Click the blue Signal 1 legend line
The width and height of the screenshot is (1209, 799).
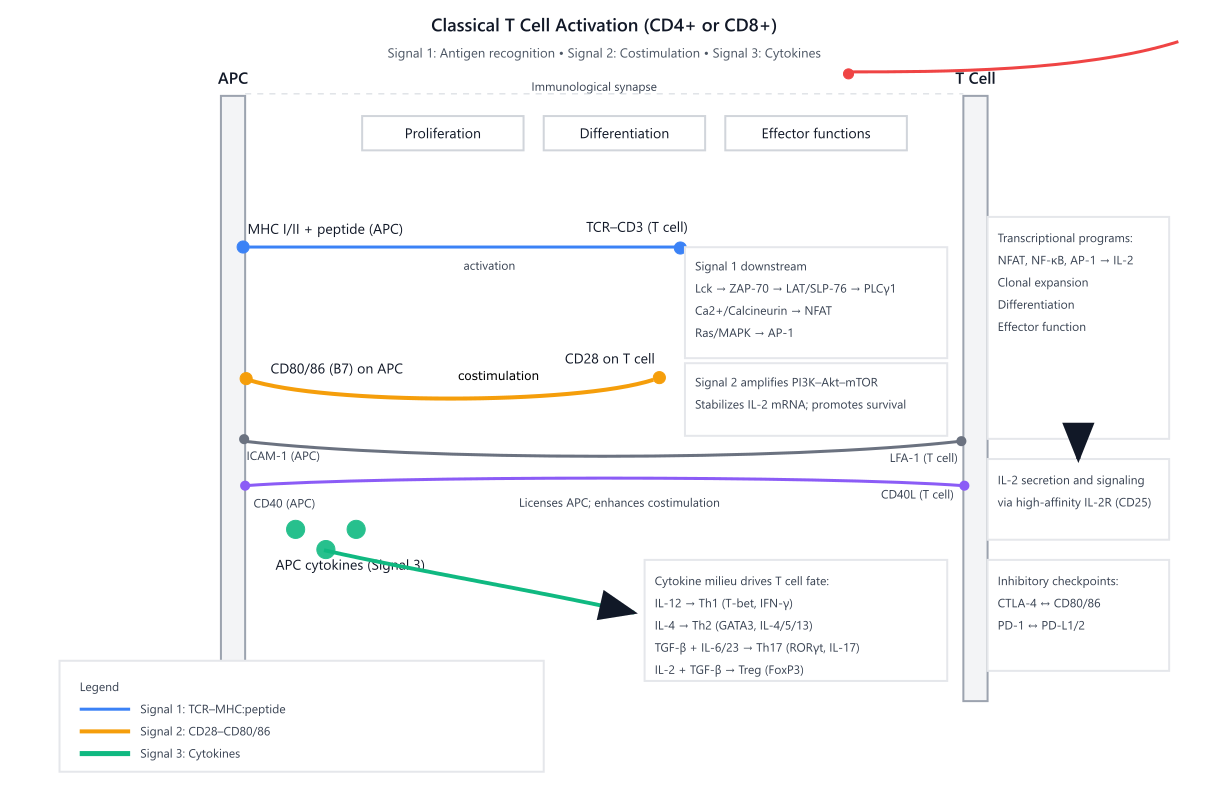click(x=104, y=709)
